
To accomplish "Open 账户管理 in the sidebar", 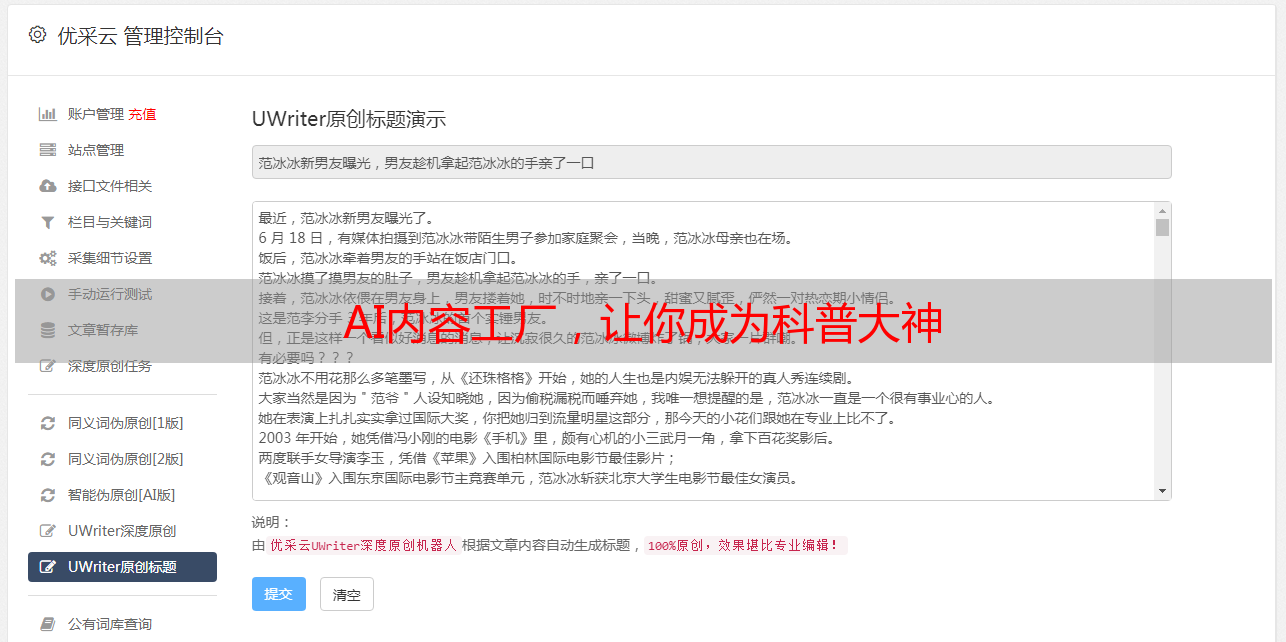I will click(x=96, y=114).
